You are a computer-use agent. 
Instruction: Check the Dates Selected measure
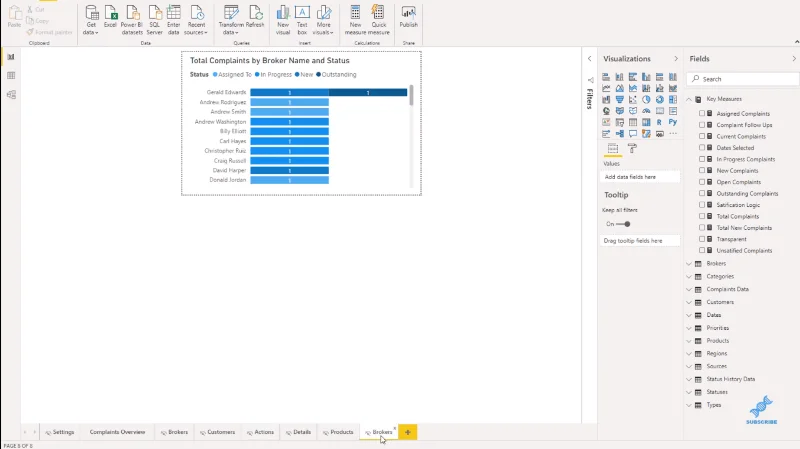click(x=702, y=147)
